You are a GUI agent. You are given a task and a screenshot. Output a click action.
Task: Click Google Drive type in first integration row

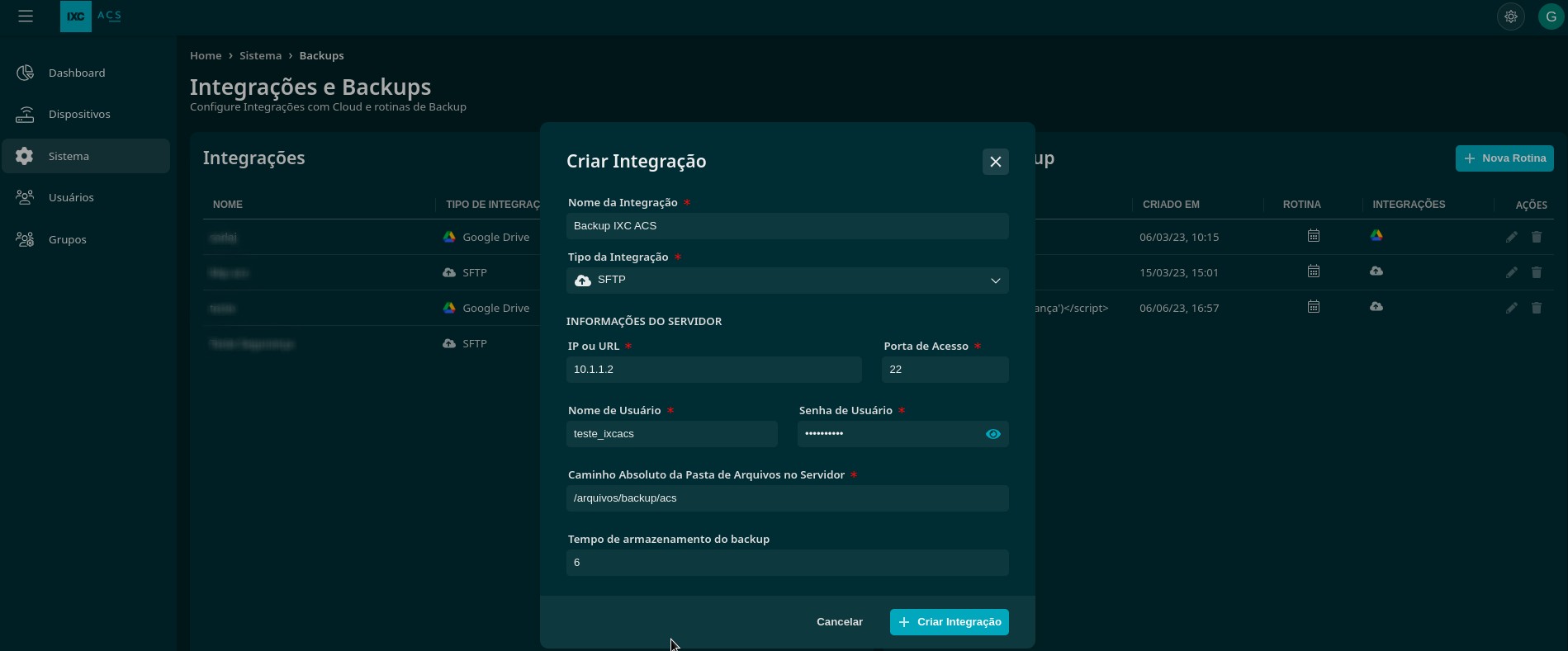(486, 237)
